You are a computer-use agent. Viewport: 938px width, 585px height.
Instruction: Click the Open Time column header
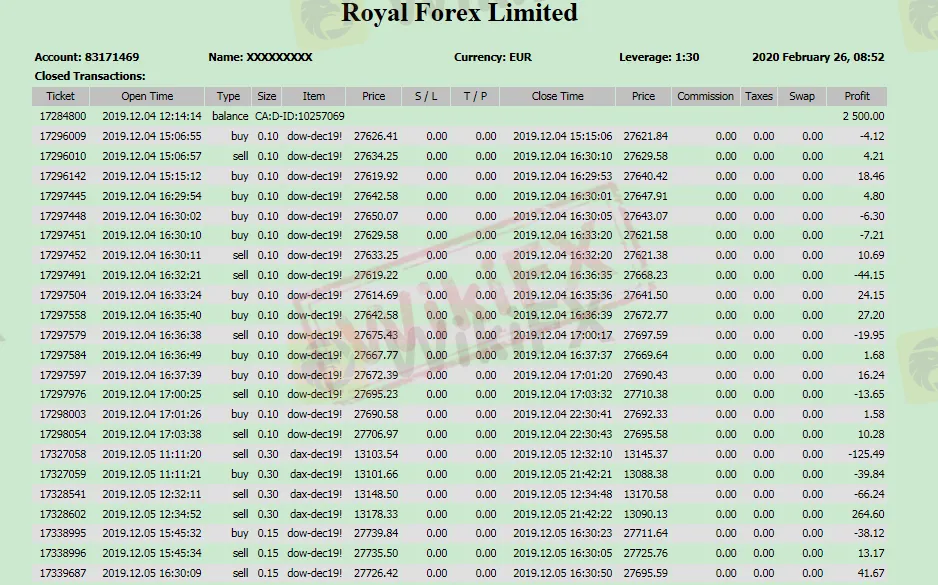click(x=147, y=96)
